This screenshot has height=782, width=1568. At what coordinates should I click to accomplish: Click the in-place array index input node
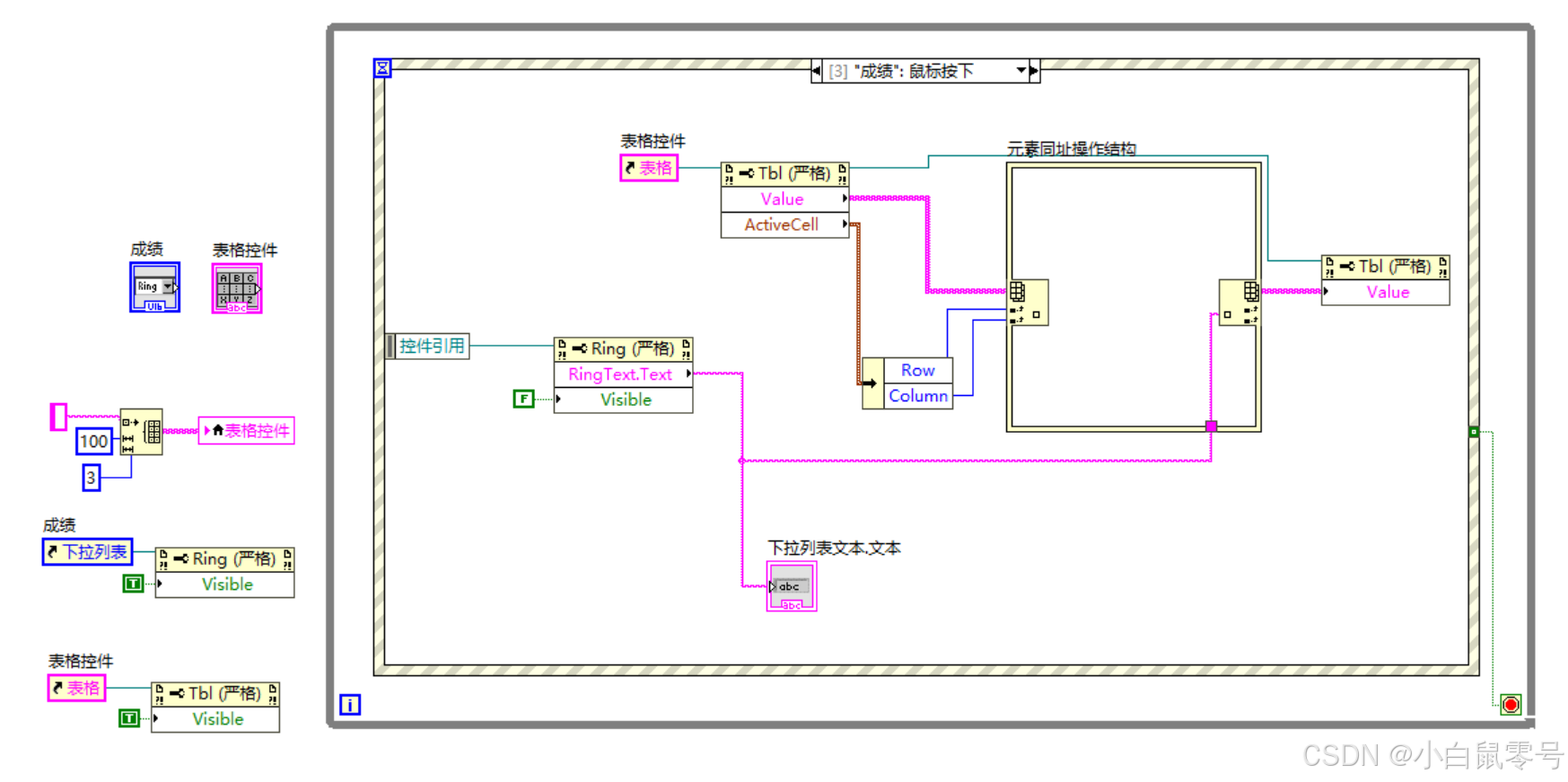(x=1028, y=303)
